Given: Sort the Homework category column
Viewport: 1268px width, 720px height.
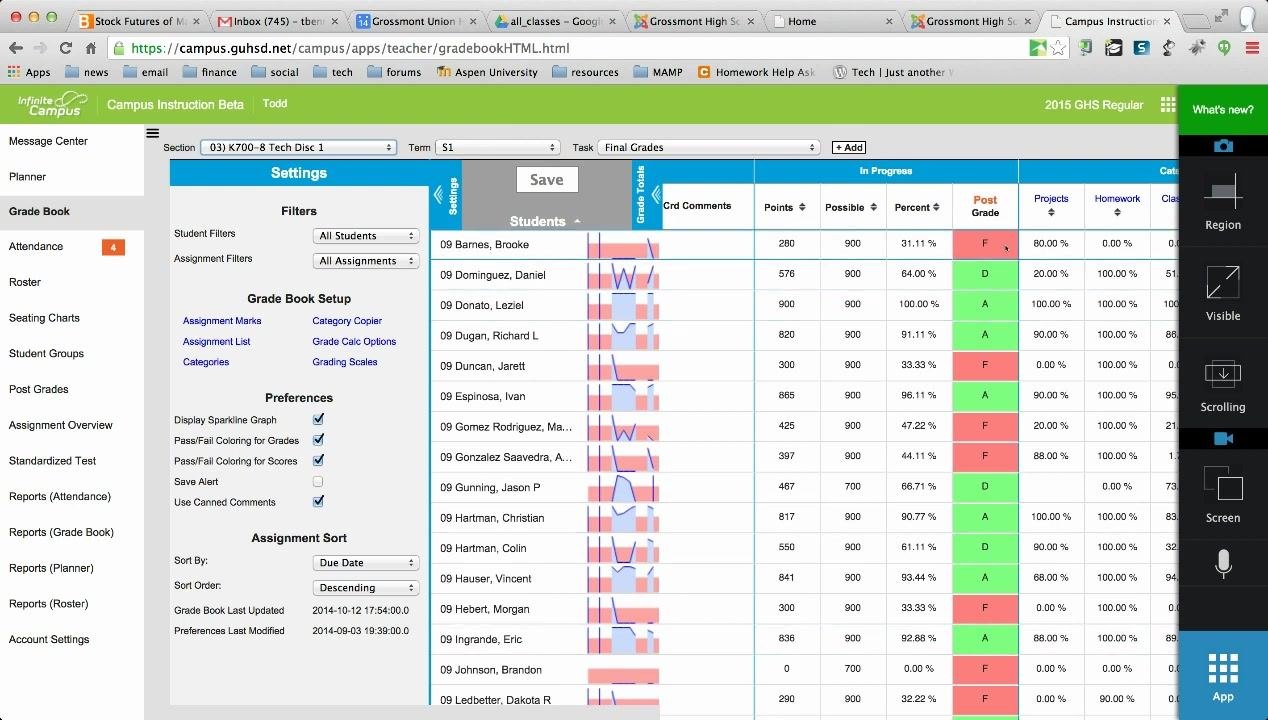Looking at the screenshot, I should (x=1116, y=212).
